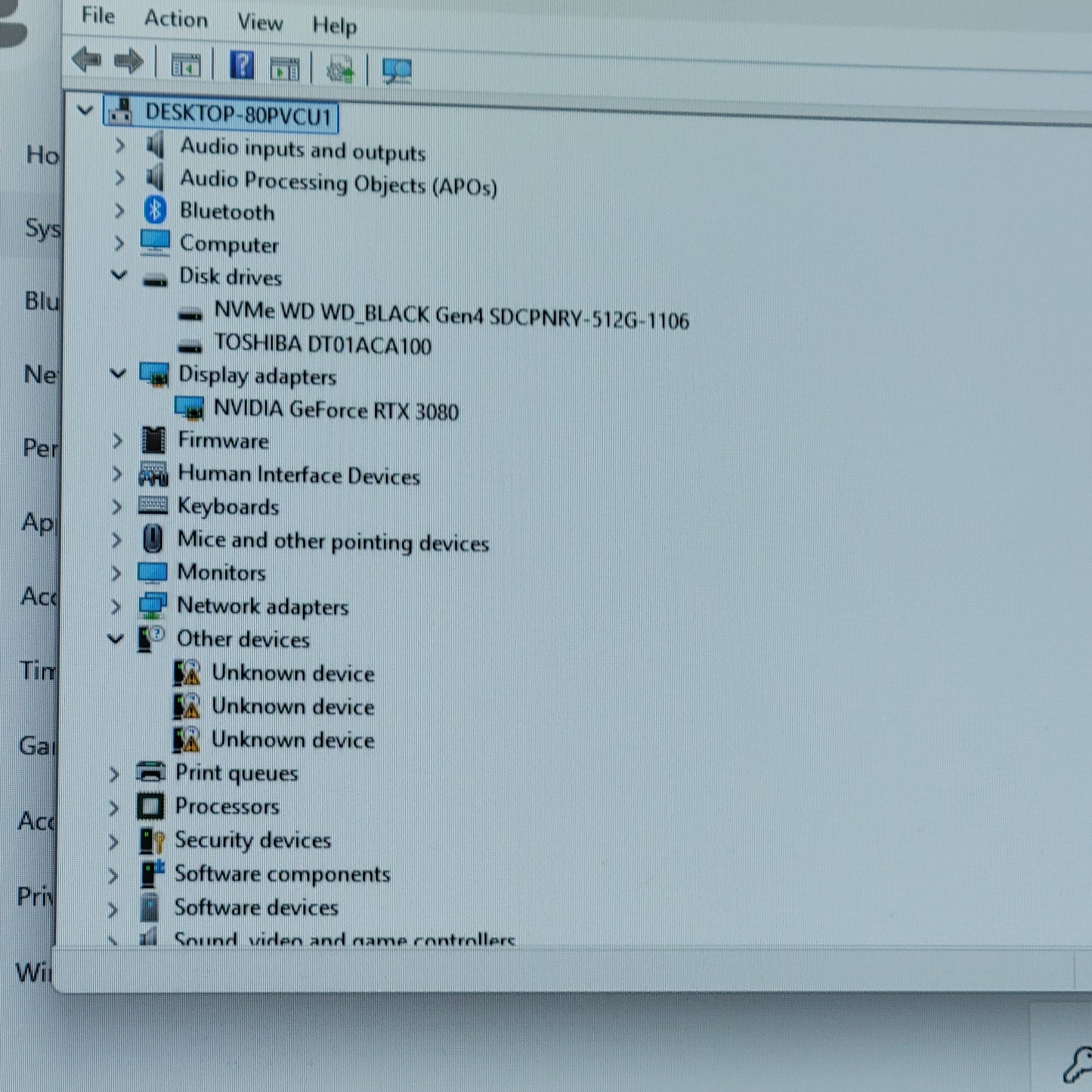This screenshot has width=1092, height=1092.
Task: Expand Mice and other pointing devices chevron
Action: [x=116, y=539]
